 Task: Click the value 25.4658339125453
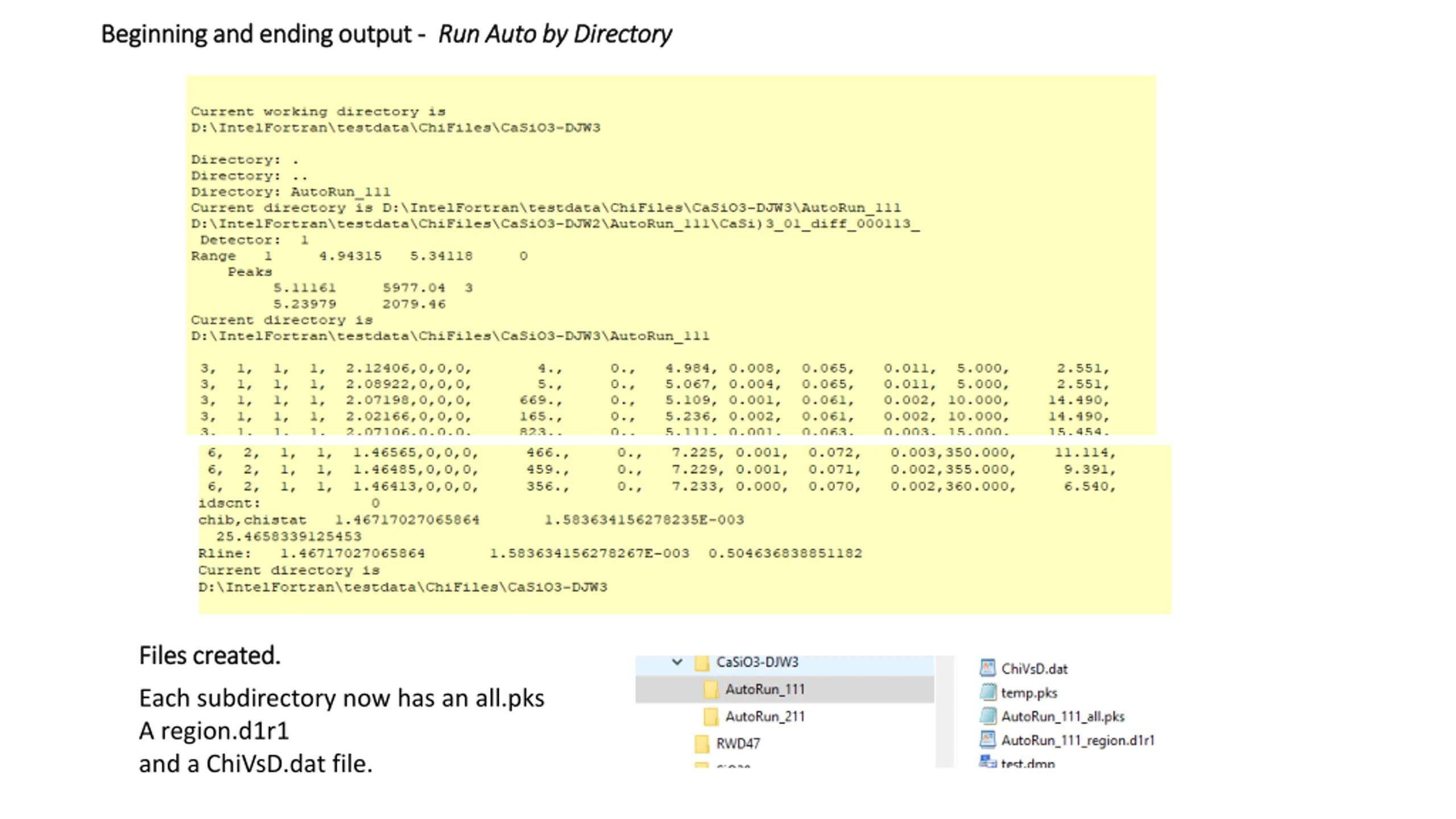[289, 536]
